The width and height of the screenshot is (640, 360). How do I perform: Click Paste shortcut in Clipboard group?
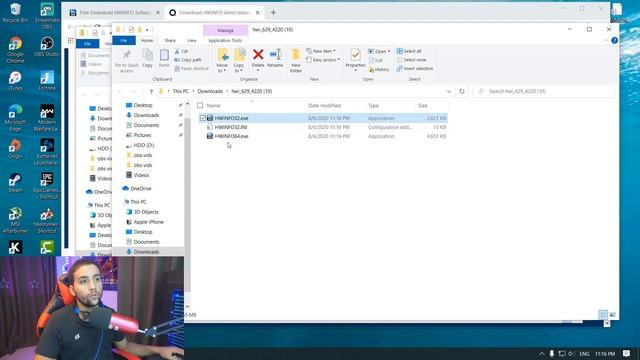191,69
